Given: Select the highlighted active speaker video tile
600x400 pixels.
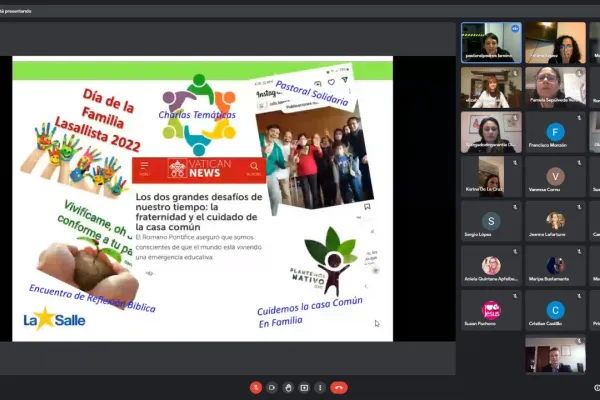Looking at the screenshot, I should click(x=491, y=42).
